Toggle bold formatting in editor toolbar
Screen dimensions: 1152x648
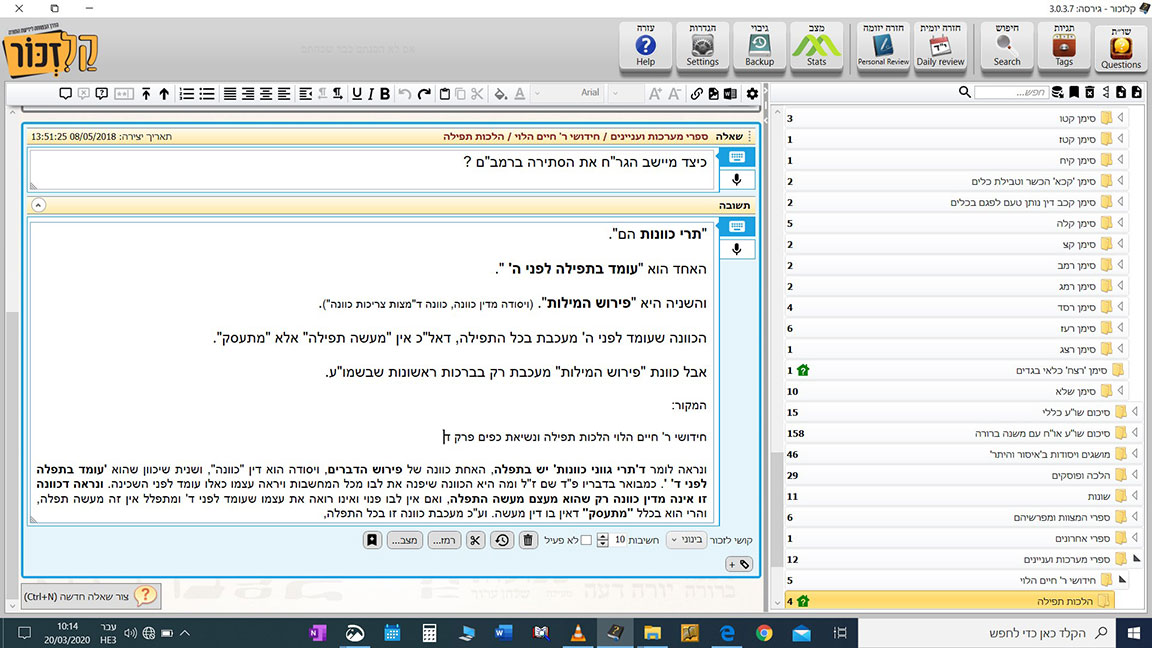coord(385,93)
